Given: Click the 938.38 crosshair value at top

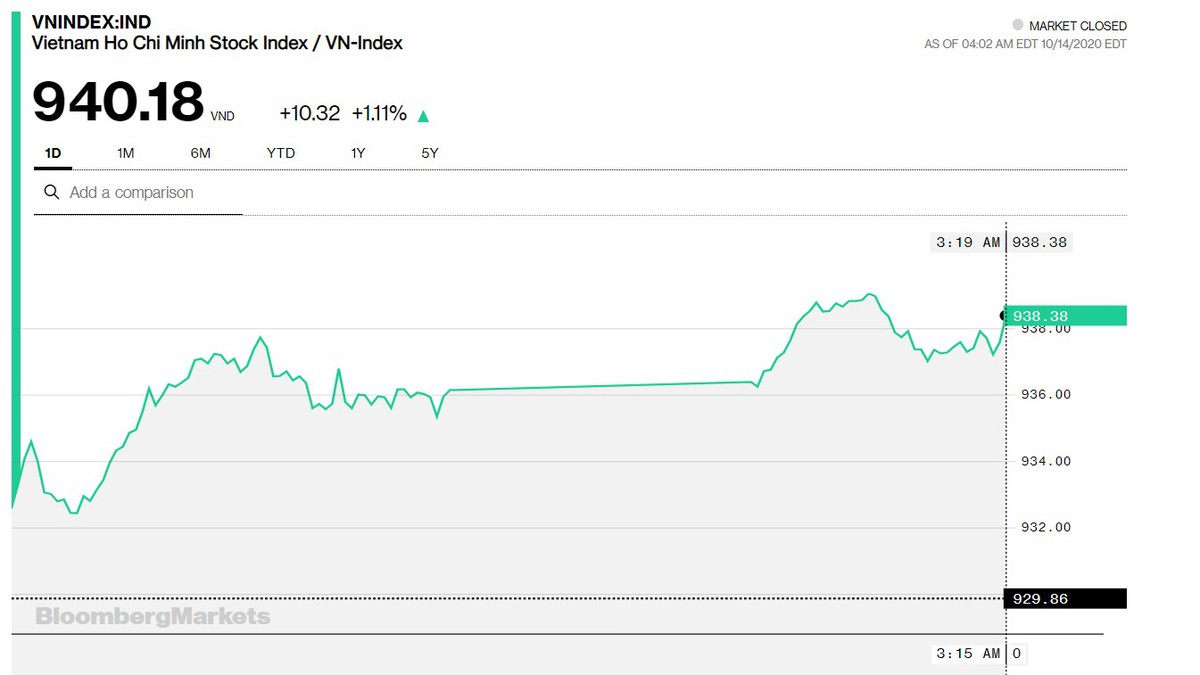Looking at the screenshot, I should pyautogui.click(x=1040, y=242).
